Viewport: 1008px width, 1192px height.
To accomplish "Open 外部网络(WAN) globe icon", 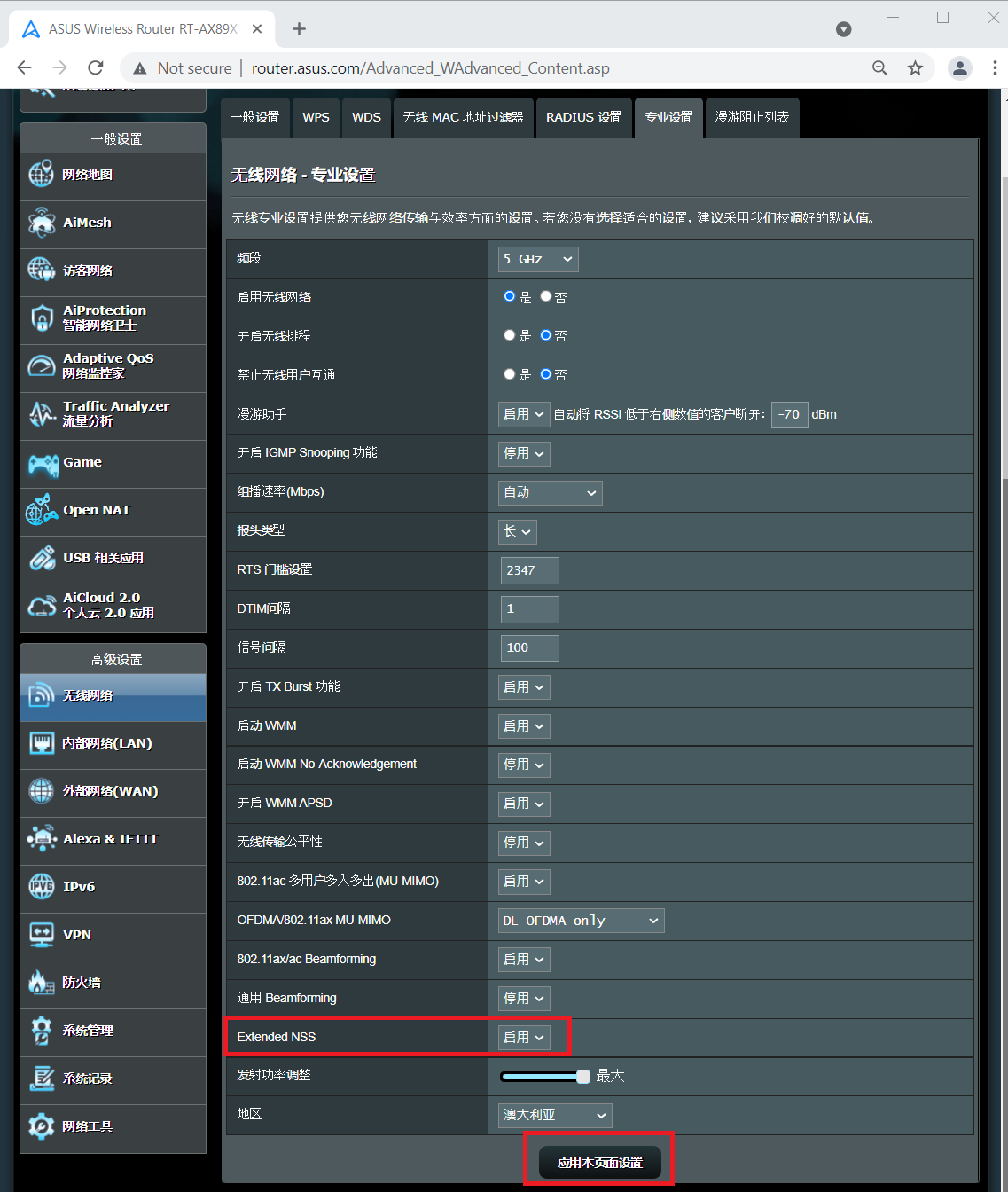I will (41, 791).
